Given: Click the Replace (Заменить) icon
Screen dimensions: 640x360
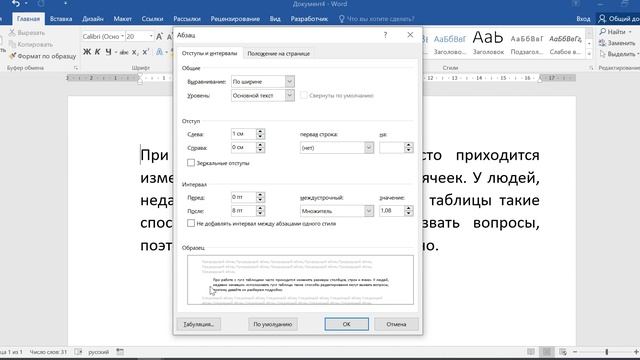Looking at the screenshot, I should (603, 42).
